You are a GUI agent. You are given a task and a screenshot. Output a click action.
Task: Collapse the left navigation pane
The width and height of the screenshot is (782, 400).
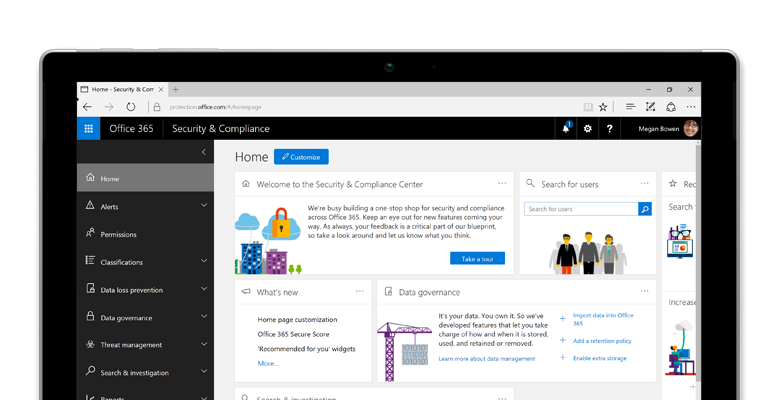tap(203, 152)
